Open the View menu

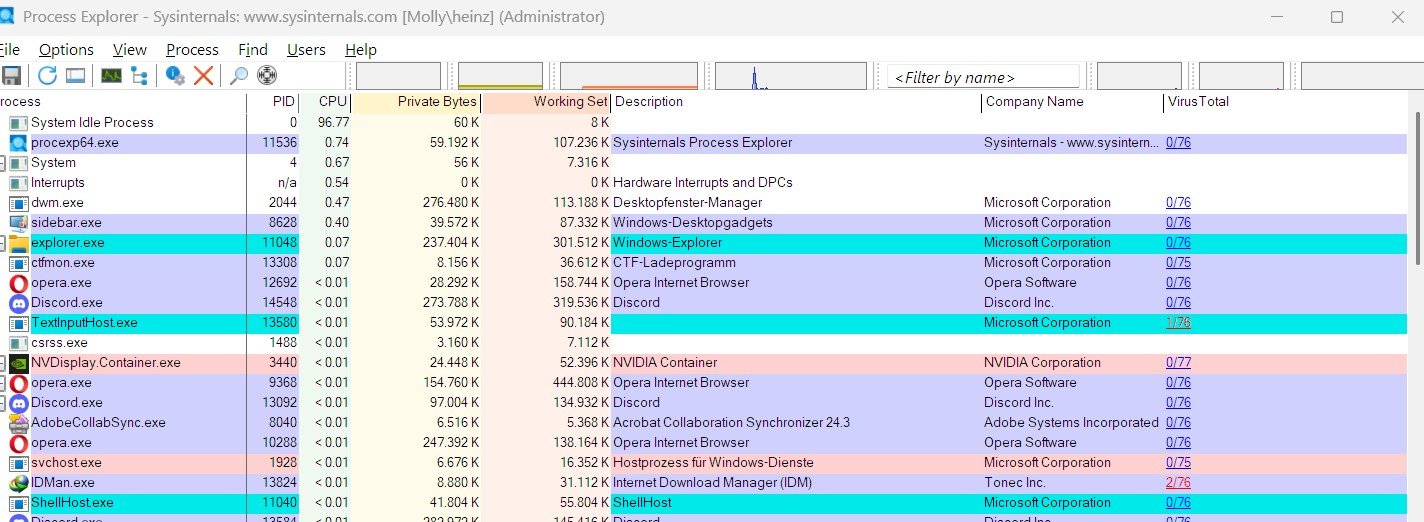click(130, 49)
